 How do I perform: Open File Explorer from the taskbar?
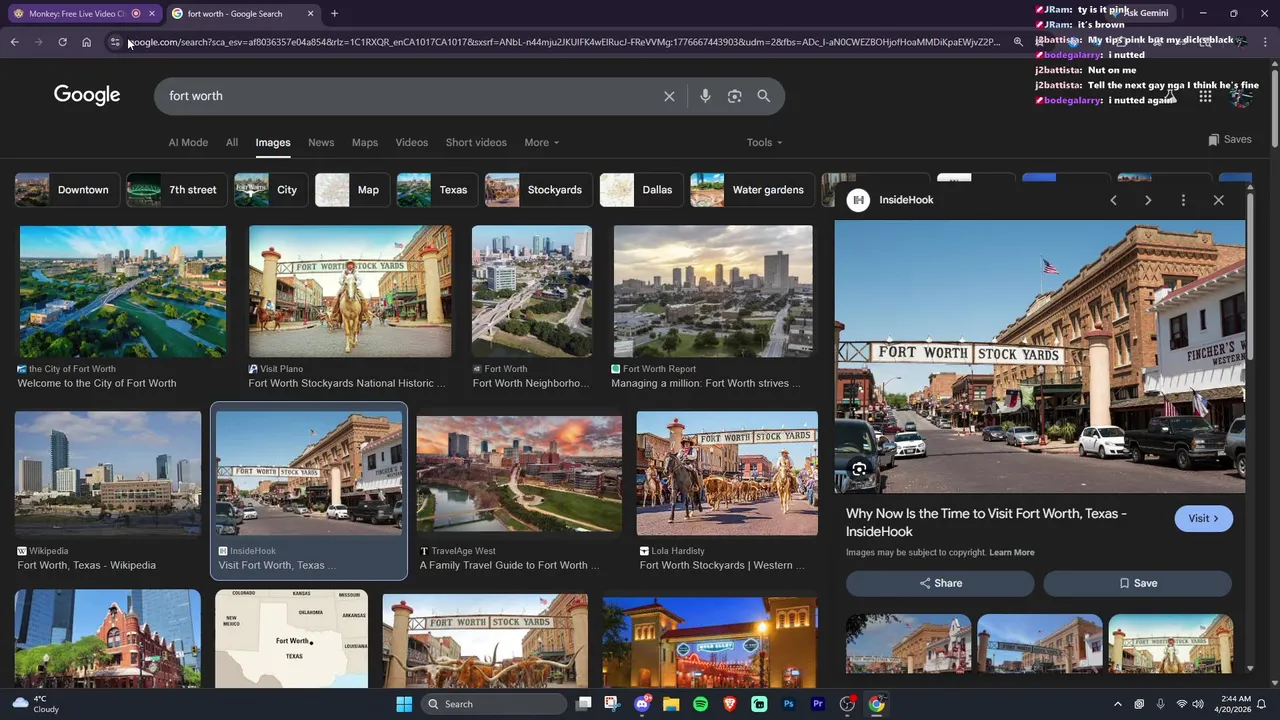(671, 704)
